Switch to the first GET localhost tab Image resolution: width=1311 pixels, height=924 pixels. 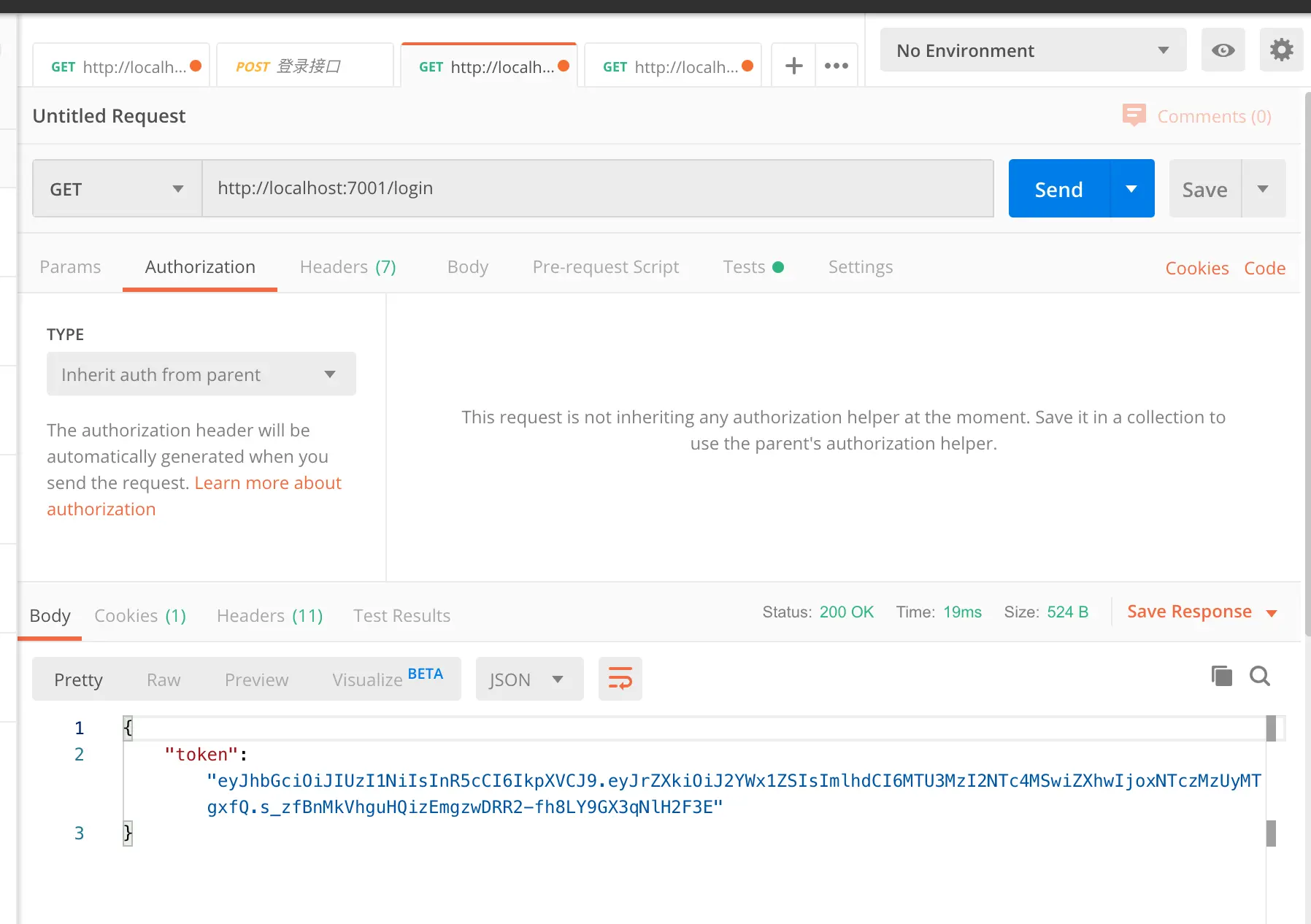point(121,66)
